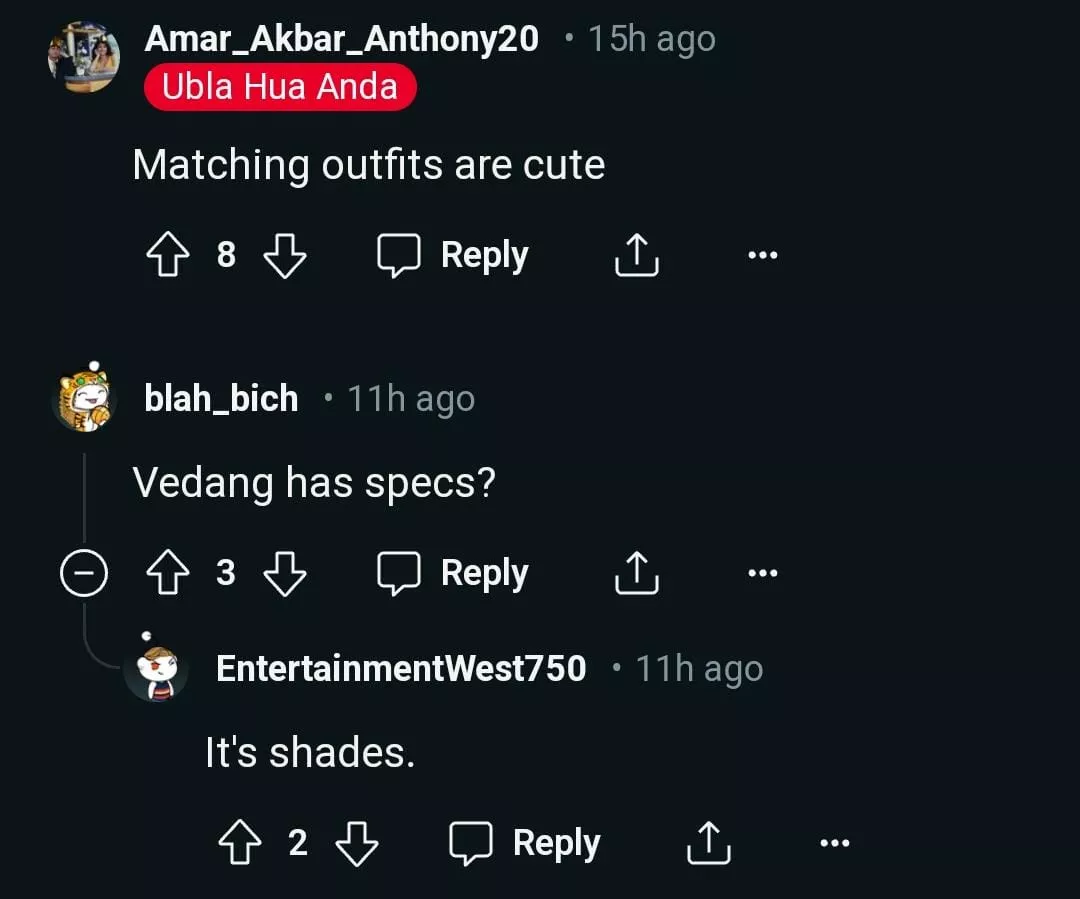Reply to the "It's shades." comment
The image size is (1080, 899).
(525, 844)
